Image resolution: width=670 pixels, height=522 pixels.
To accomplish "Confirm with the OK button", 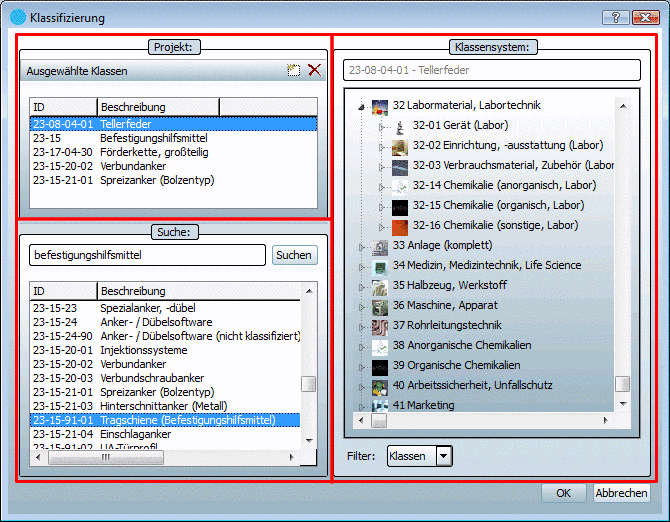I will (563, 493).
